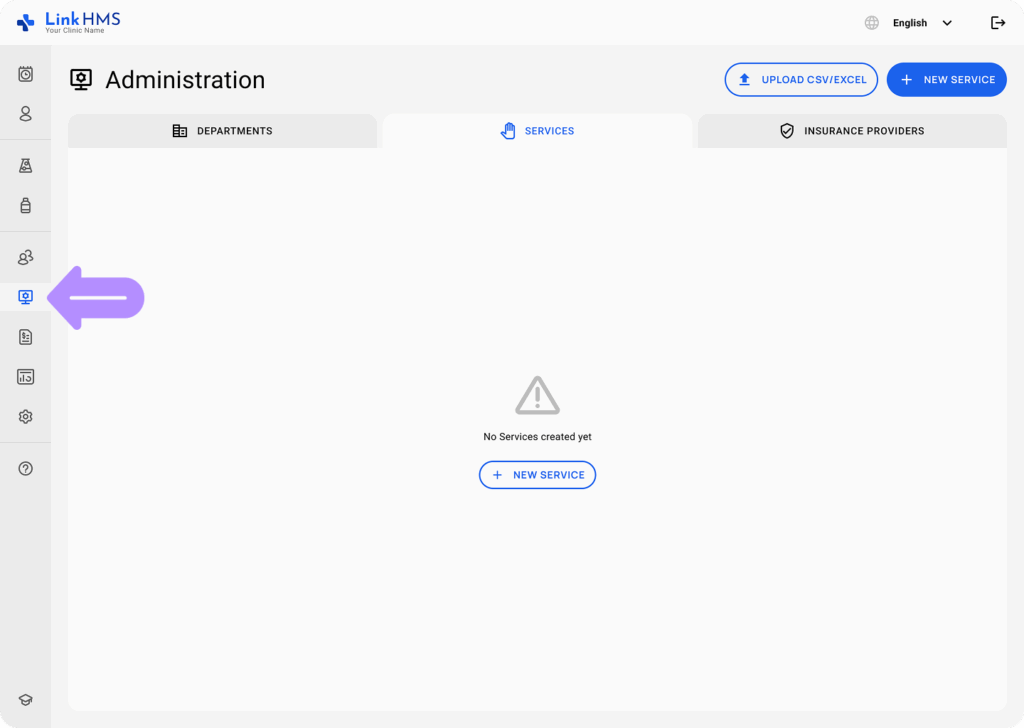Click the blue New Service button
This screenshot has width=1024, height=728.
946,80
